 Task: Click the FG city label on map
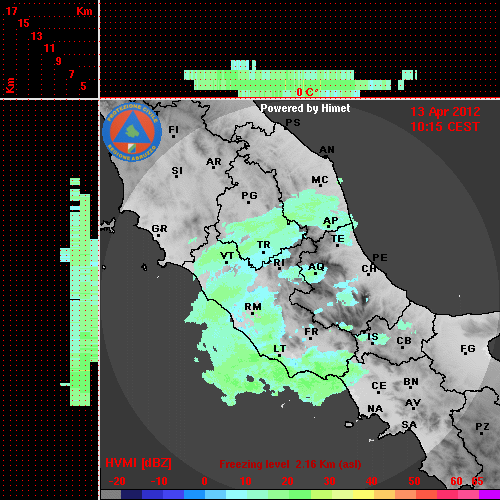click(468, 349)
